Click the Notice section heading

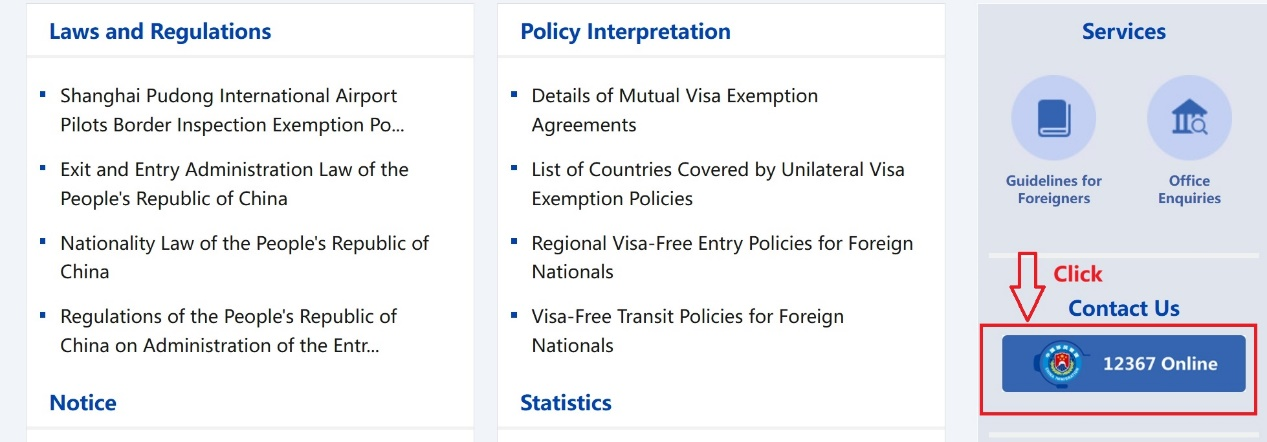pos(83,403)
